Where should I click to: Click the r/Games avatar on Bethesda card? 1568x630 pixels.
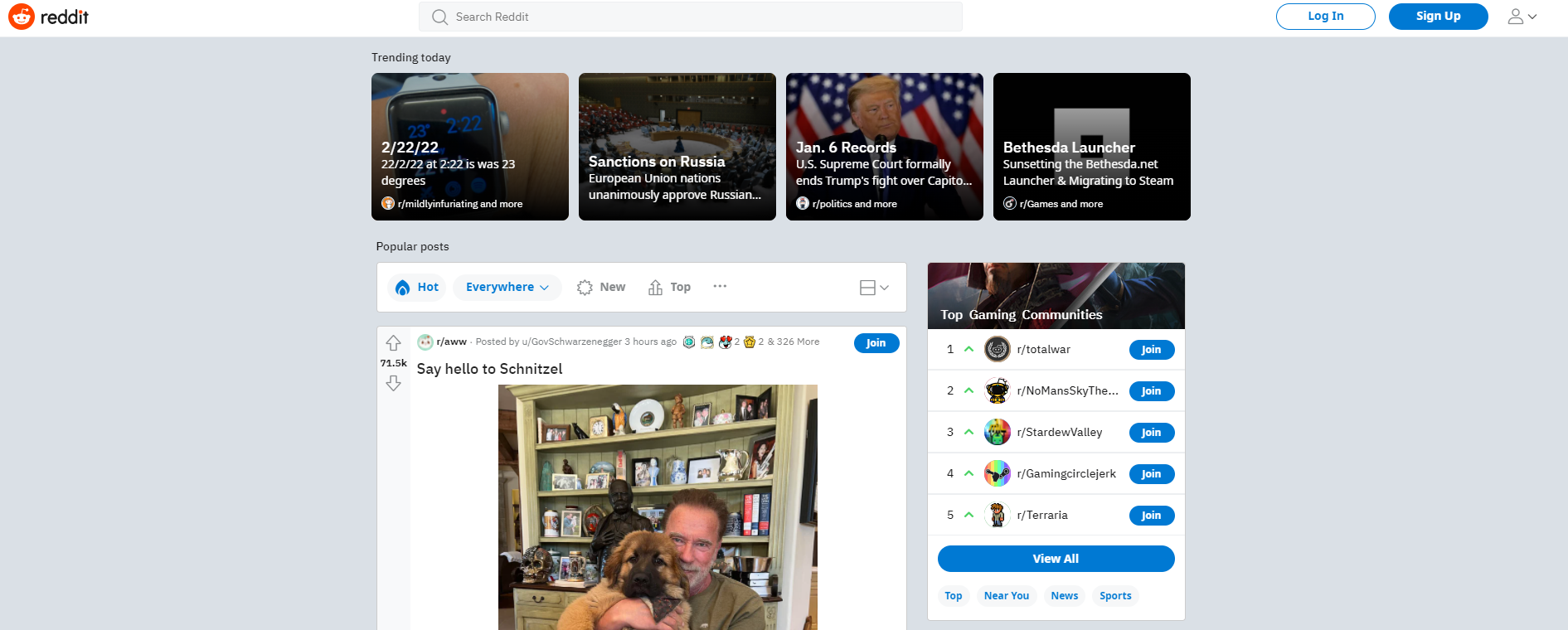click(1010, 203)
